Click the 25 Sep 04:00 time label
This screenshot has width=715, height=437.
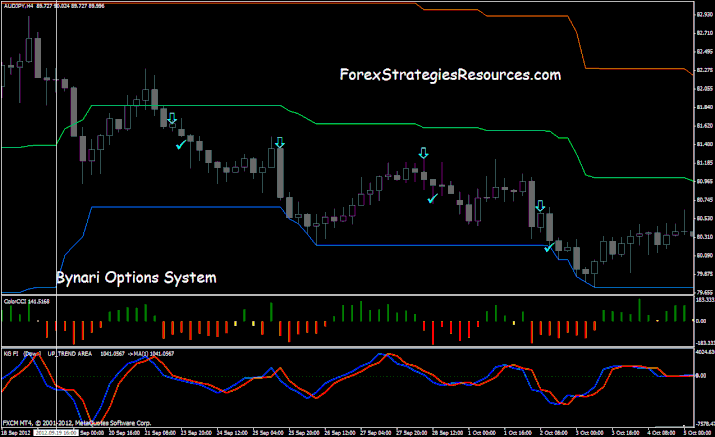pos(268,432)
